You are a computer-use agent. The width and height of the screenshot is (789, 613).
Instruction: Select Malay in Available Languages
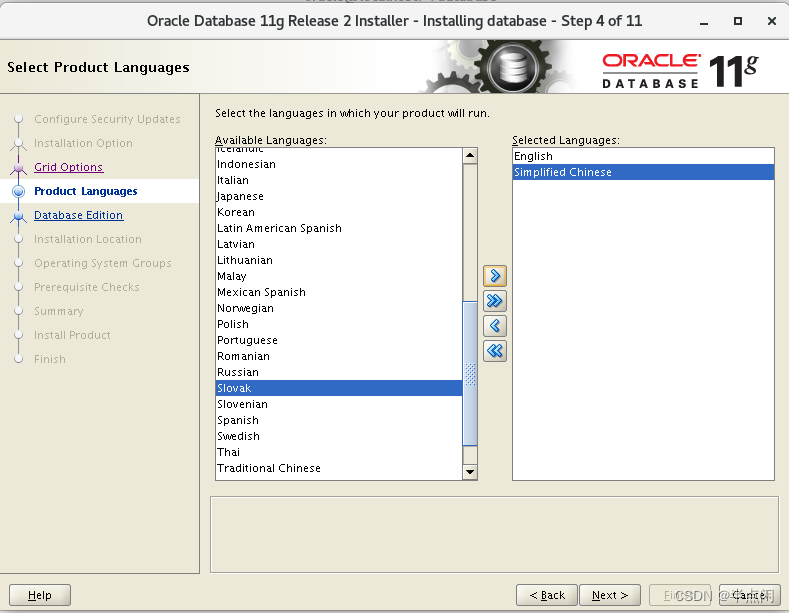coord(339,276)
